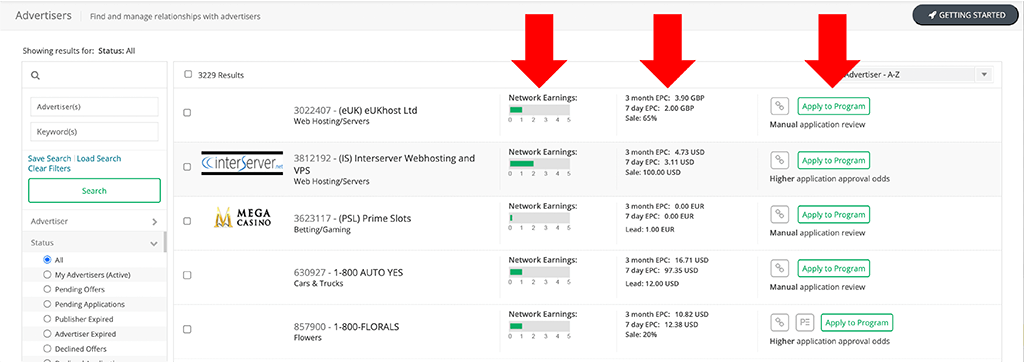Click the Clear Filters link
The image size is (1024, 363).
point(50,168)
